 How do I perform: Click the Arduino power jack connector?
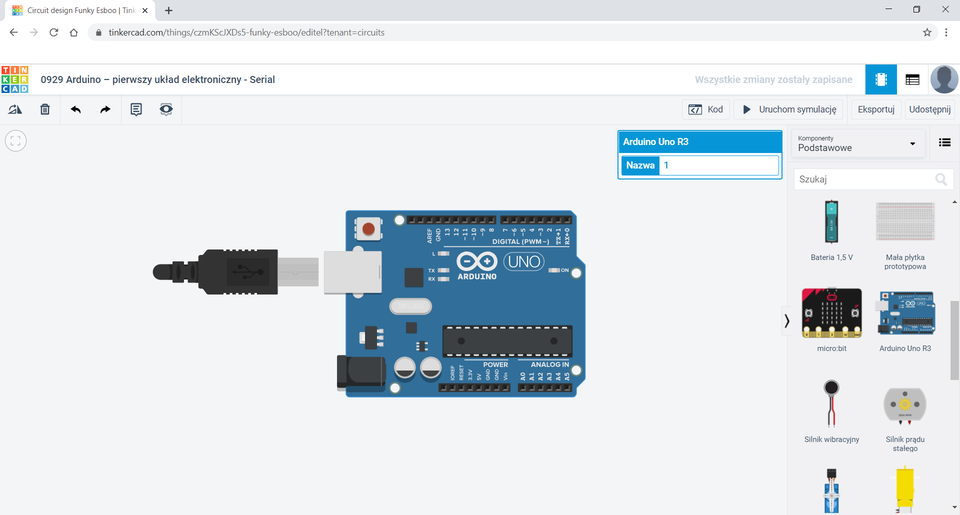point(361,372)
